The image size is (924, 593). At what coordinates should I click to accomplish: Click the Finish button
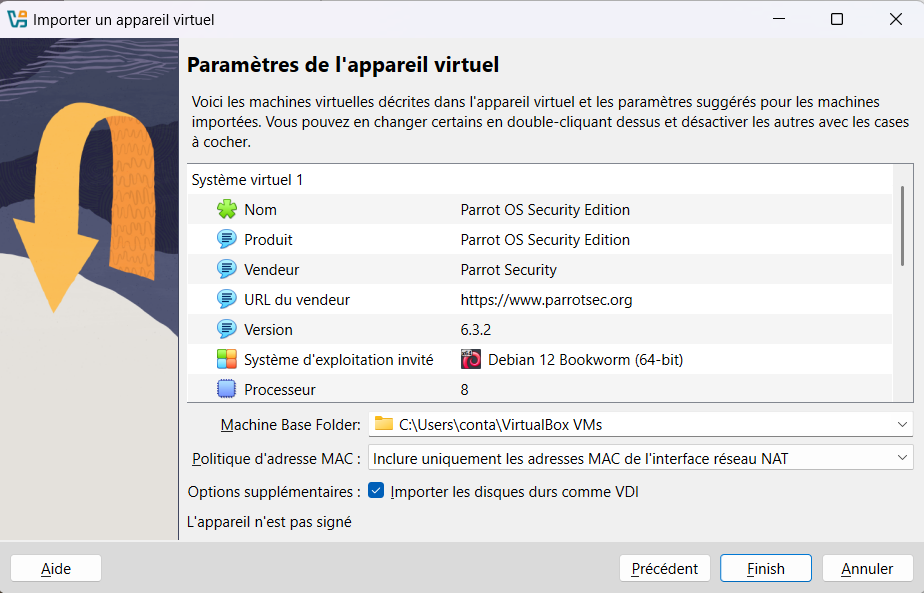pos(765,569)
